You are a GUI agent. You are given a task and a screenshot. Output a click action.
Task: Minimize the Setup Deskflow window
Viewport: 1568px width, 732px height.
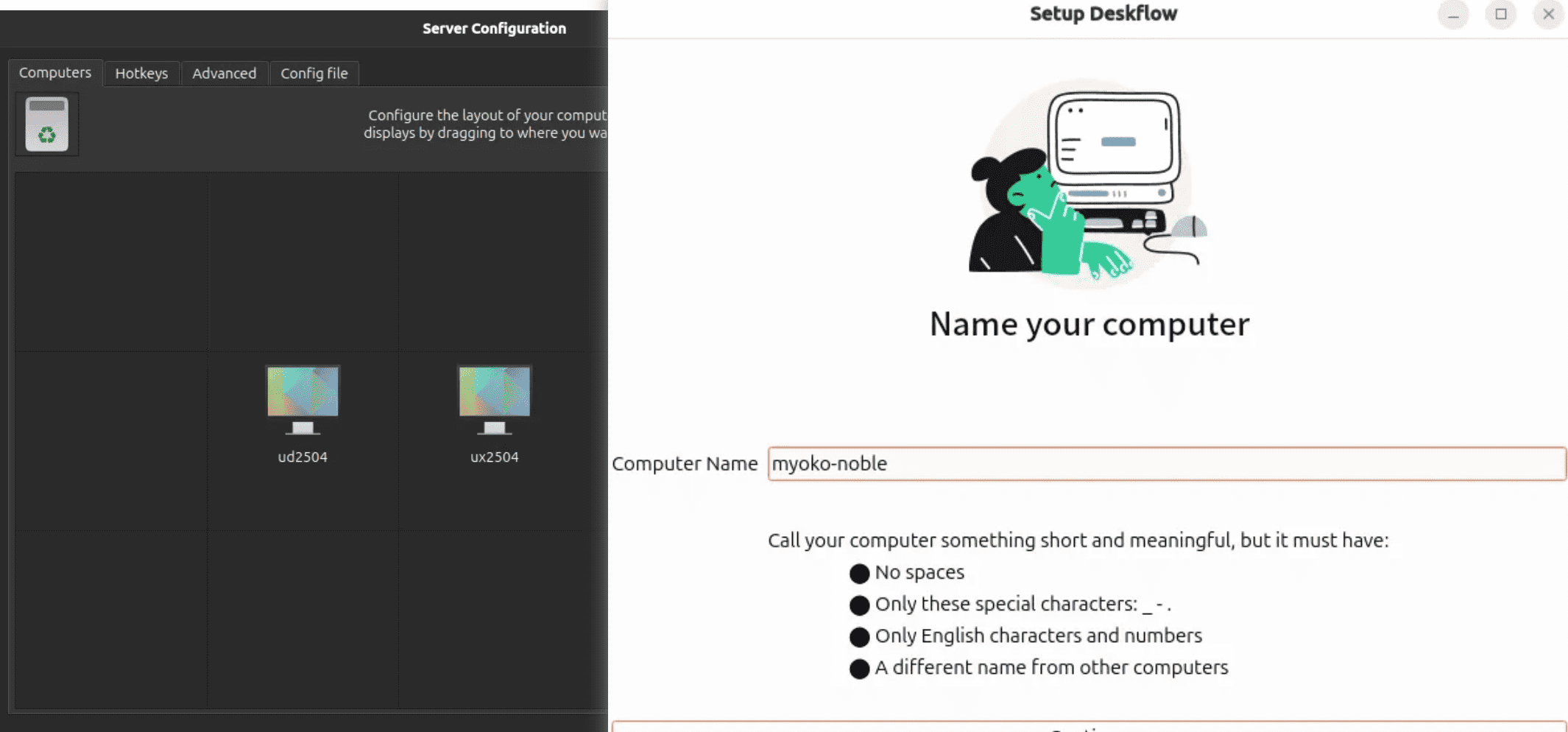pos(1453,14)
